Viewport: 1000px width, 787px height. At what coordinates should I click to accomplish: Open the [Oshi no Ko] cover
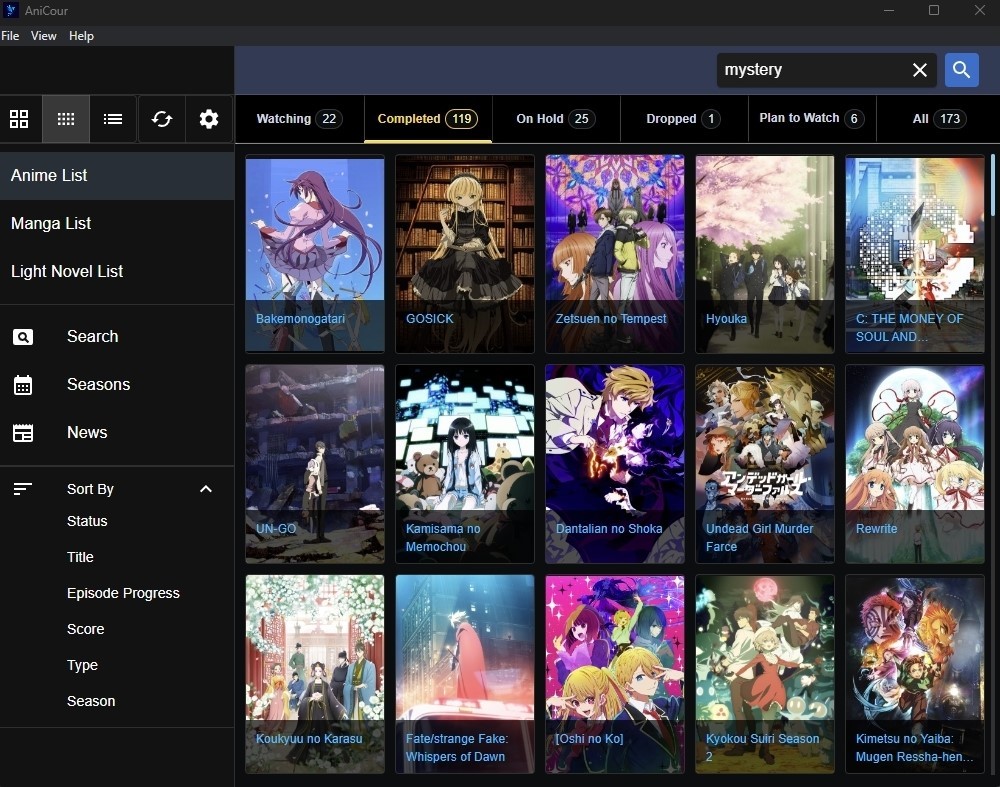coord(615,674)
